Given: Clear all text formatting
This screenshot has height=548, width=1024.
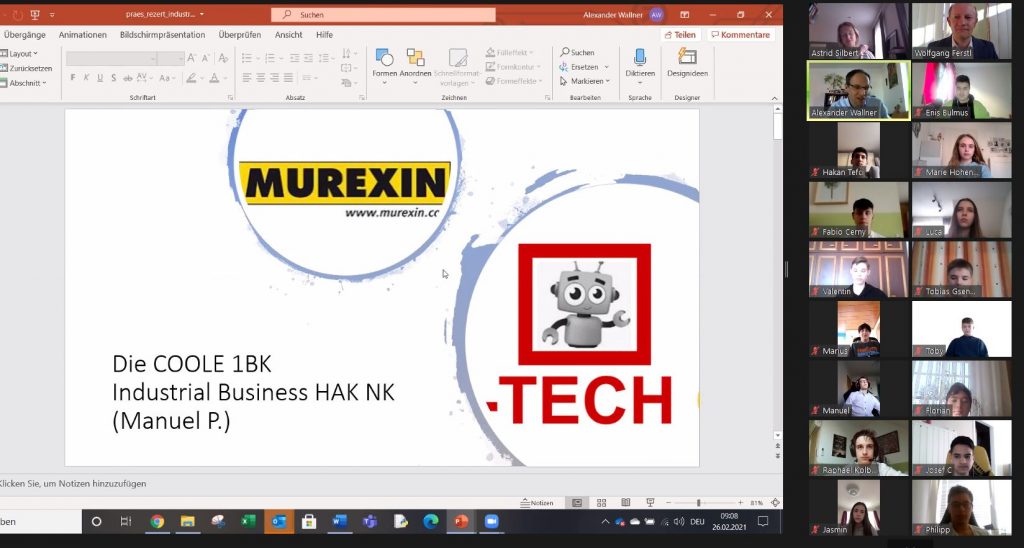Looking at the screenshot, I should coord(223,58).
